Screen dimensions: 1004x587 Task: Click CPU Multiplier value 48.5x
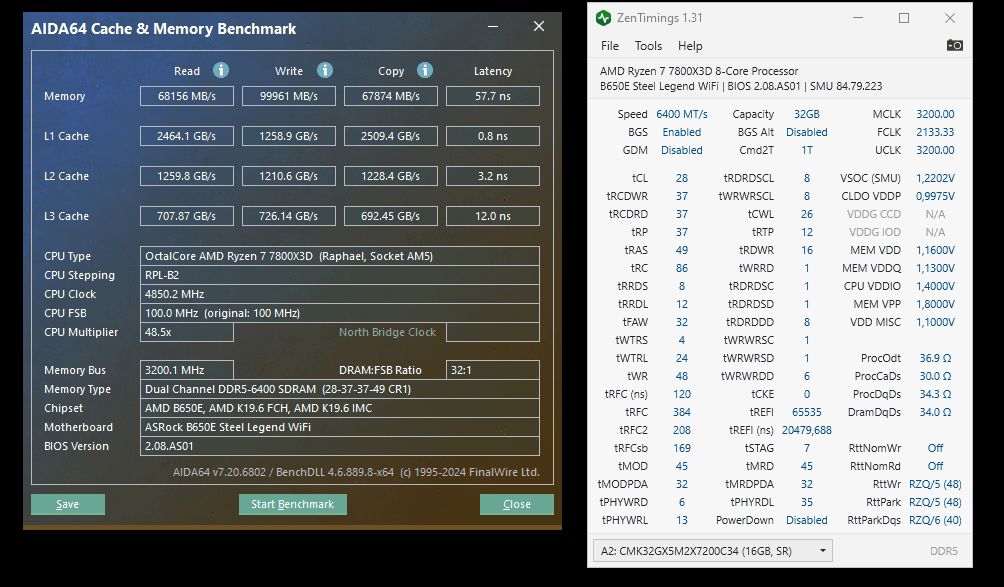click(187, 332)
